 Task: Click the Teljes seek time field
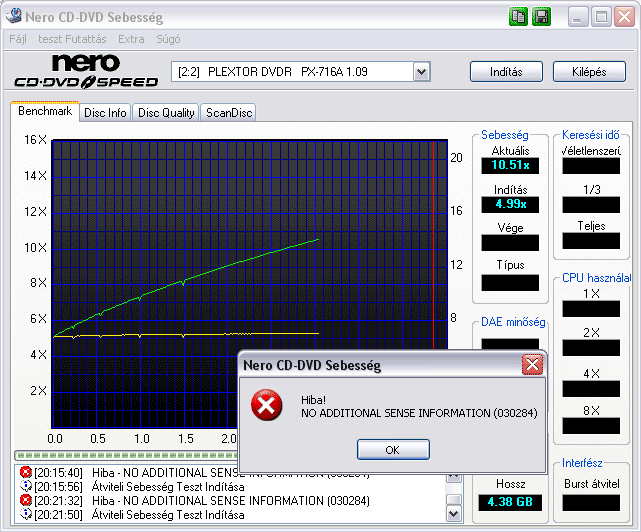click(x=591, y=241)
